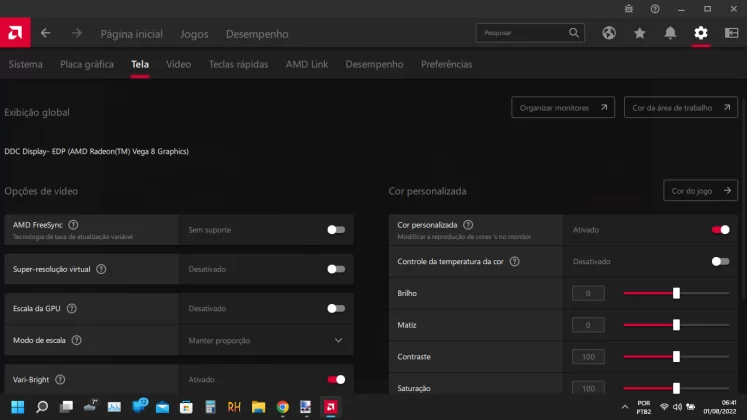Enable Escala da GPU switch
The width and height of the screenshot is (747, 420).
coord(336,309)
